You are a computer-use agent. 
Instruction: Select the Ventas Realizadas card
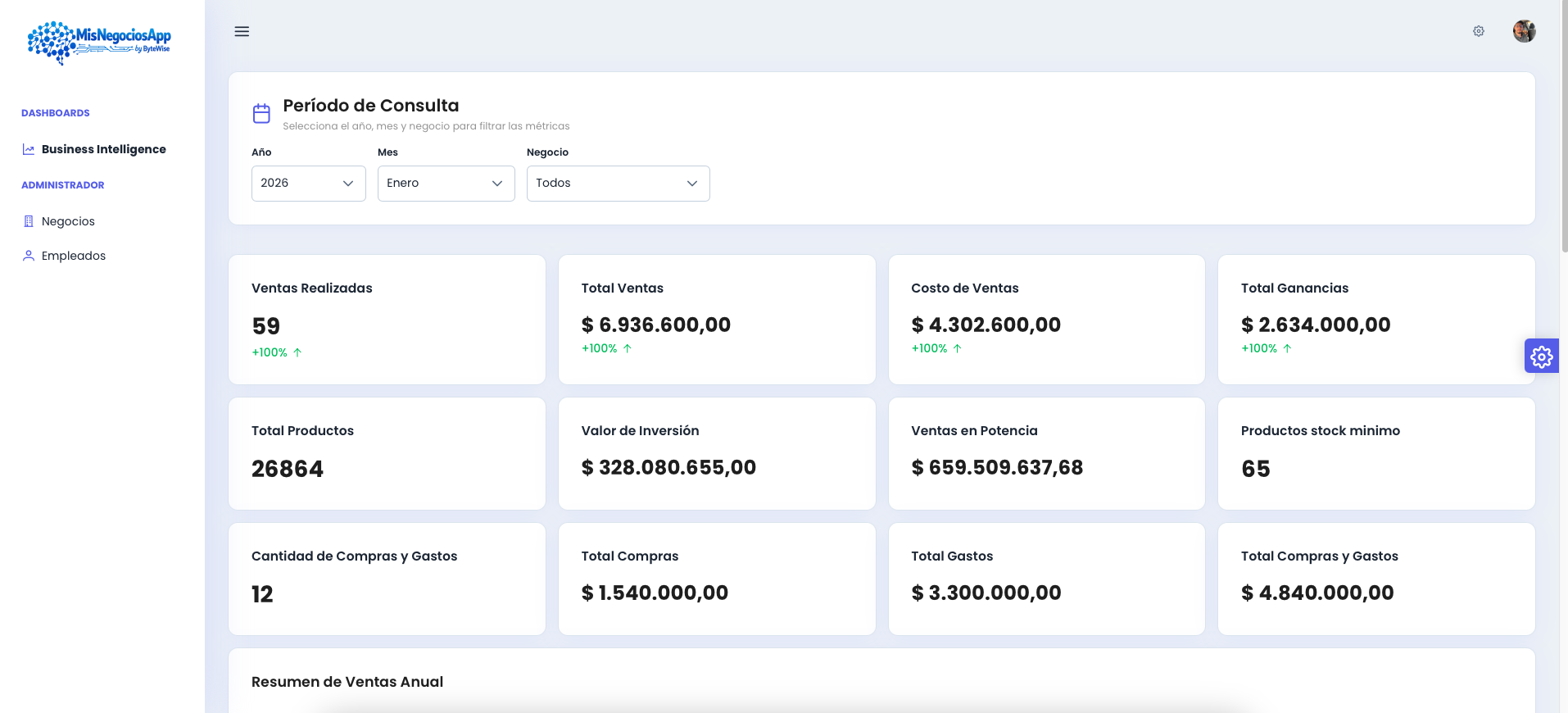[387, 320]
